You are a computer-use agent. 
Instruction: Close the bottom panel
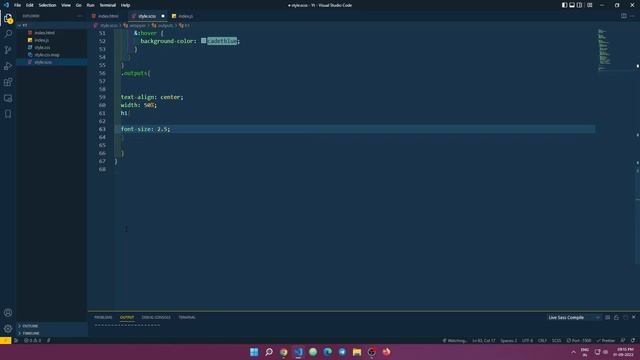click(x=633, y=317)
